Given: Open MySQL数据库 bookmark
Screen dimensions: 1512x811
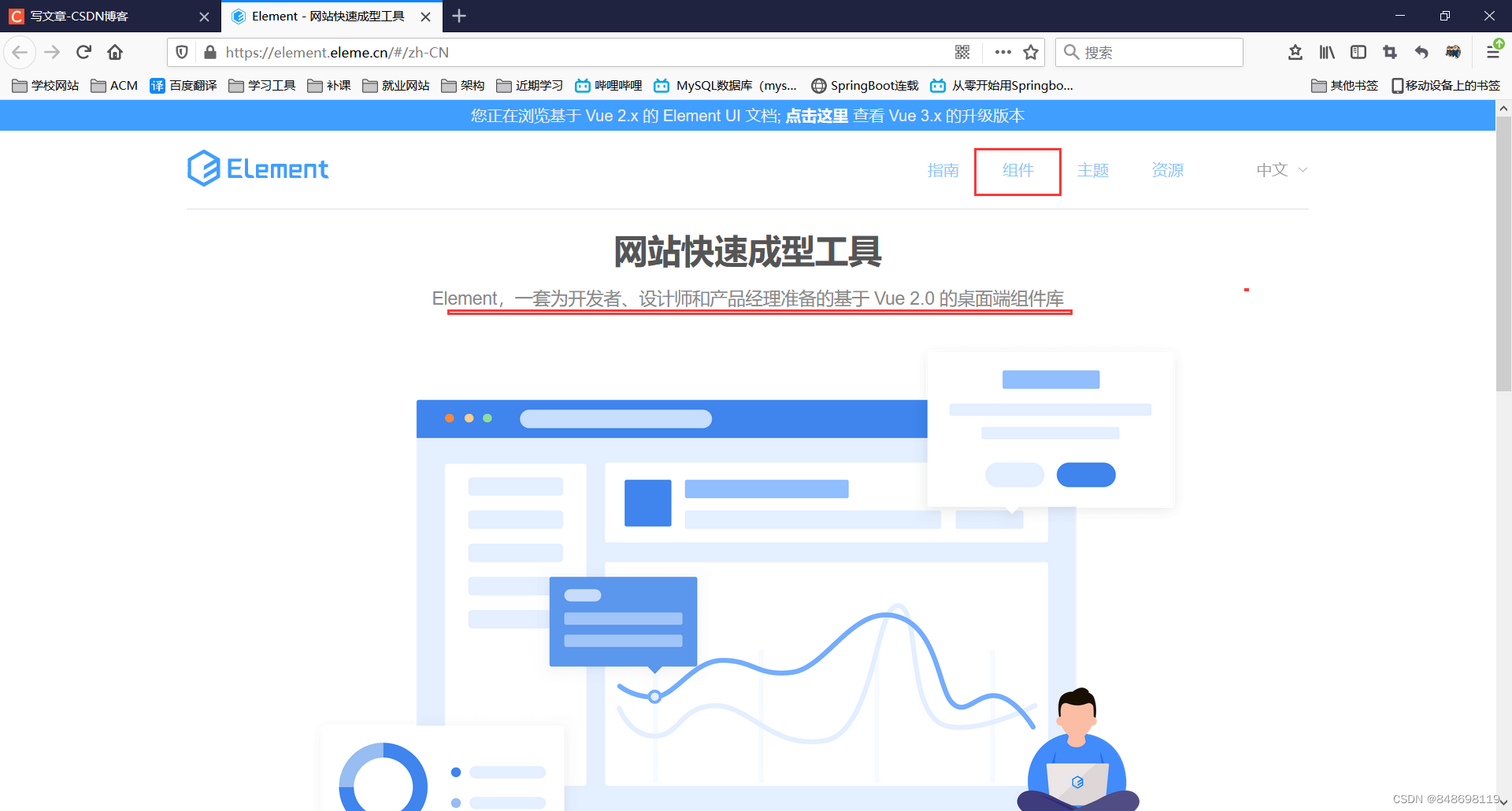Looking at the screenshot, I should tap(725, 85).
